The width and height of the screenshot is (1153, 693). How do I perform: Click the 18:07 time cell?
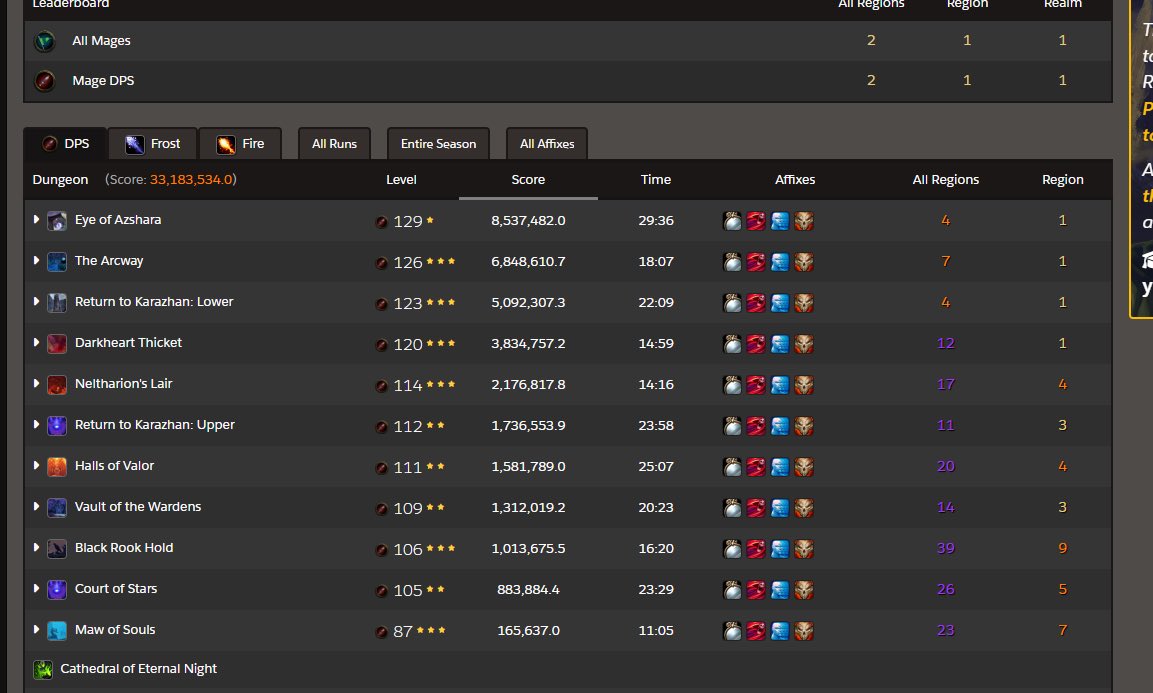[x=655, y=261]
